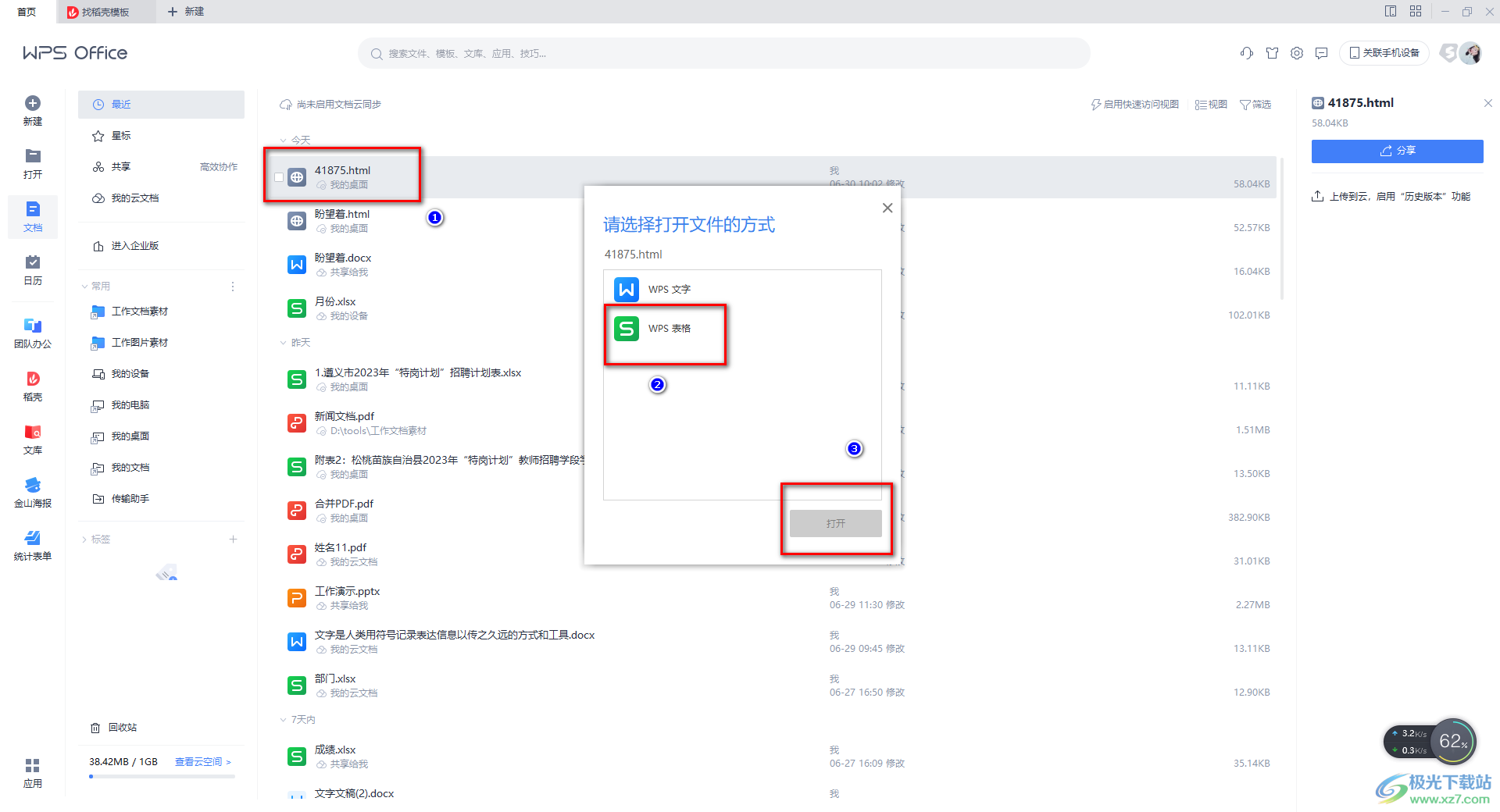The height and width of the screenshot is (812, 1500).
Task: Click 启用快速访问视图 link
Action: point(1135,105)
